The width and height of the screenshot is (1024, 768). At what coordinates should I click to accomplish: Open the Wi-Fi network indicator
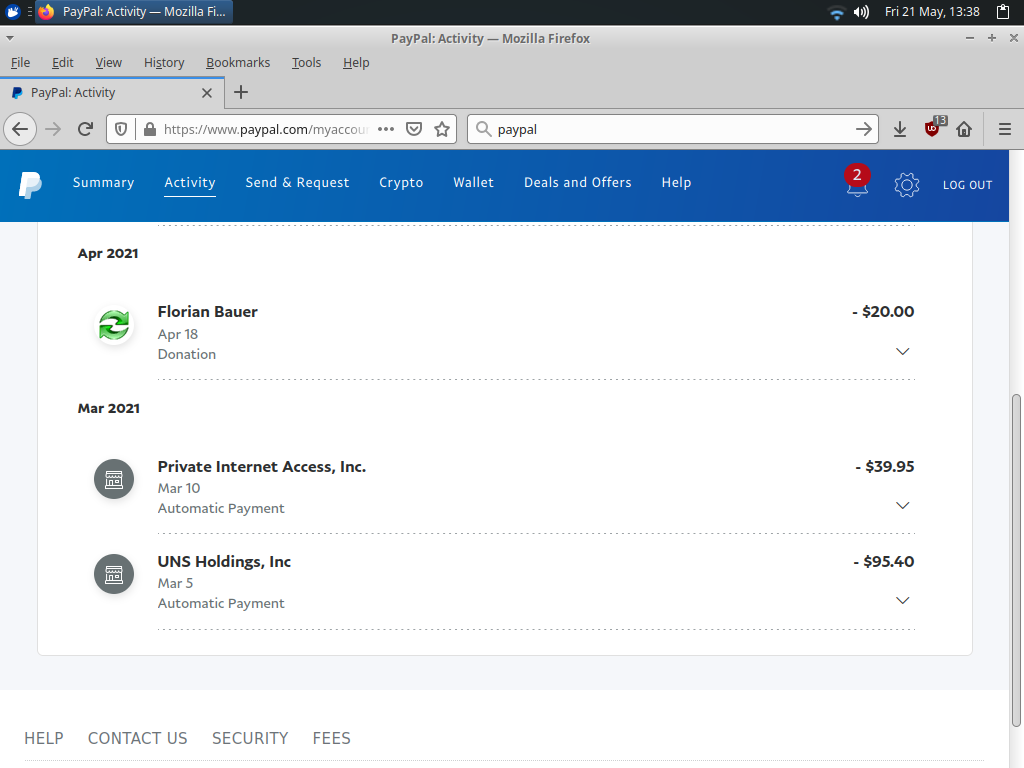point(836,12)
